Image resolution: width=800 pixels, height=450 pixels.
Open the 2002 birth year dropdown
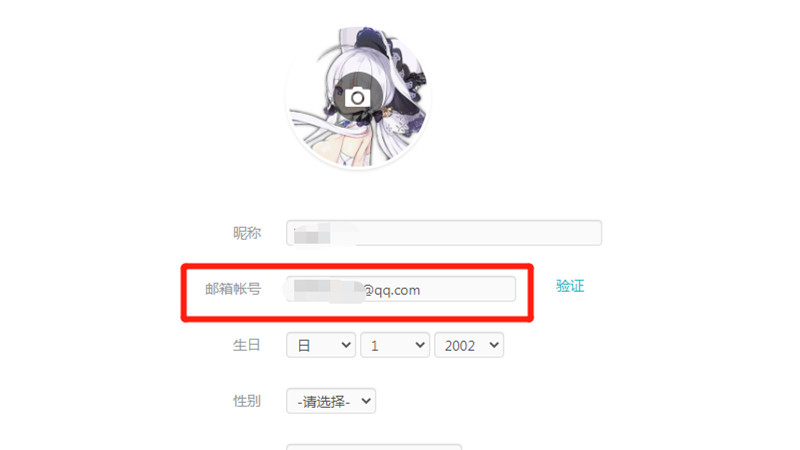click(x=469, y=345)
